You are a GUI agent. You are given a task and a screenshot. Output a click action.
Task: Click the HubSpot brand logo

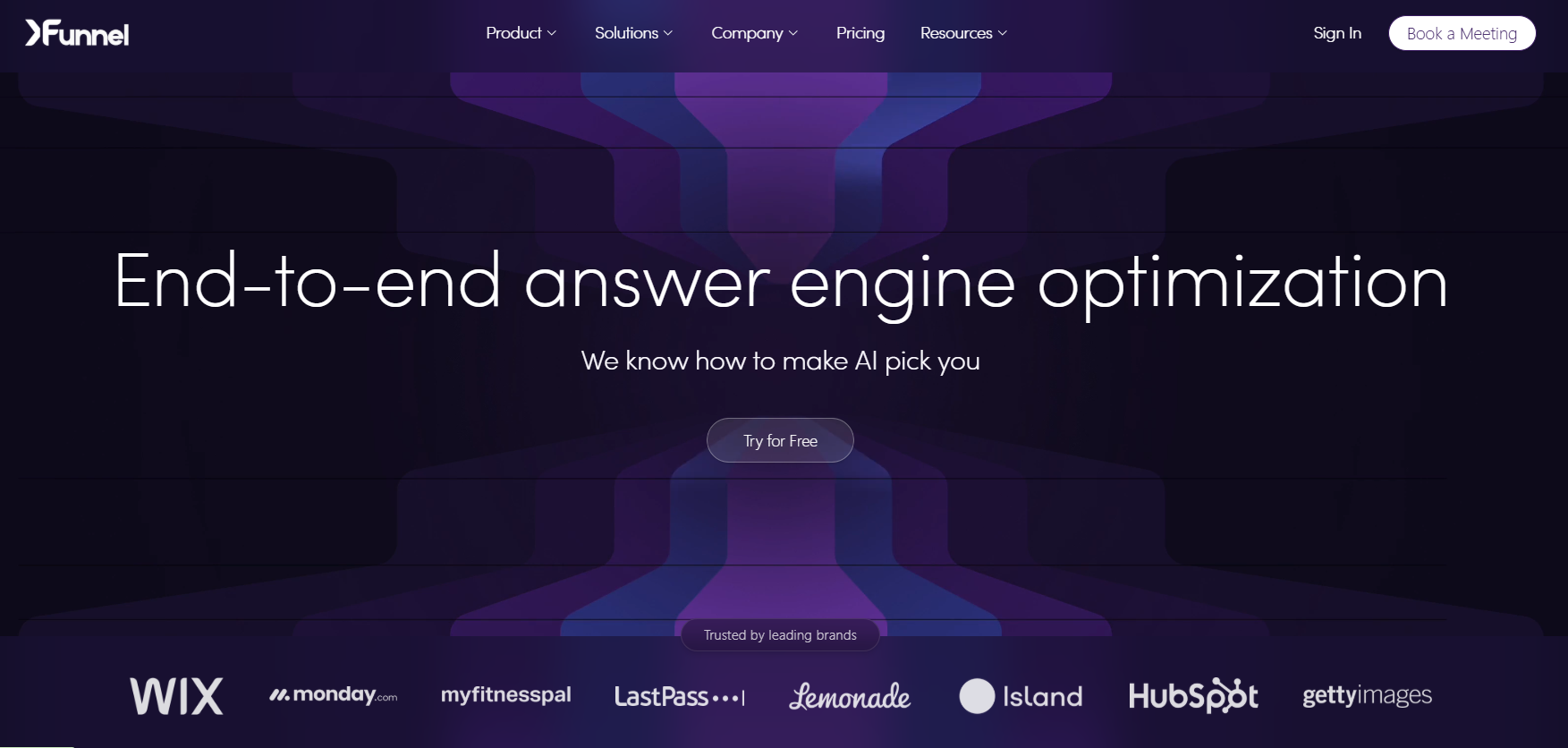(x=1193, y=695)
